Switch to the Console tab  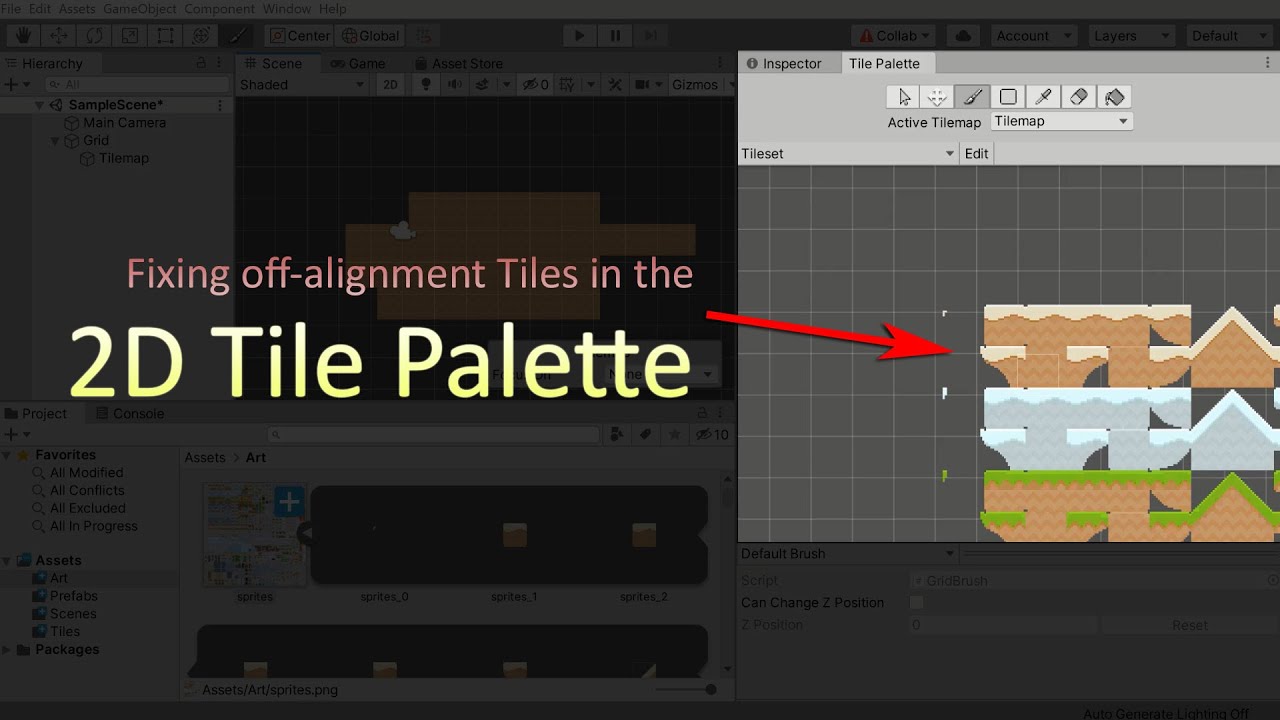pos(130,414)
